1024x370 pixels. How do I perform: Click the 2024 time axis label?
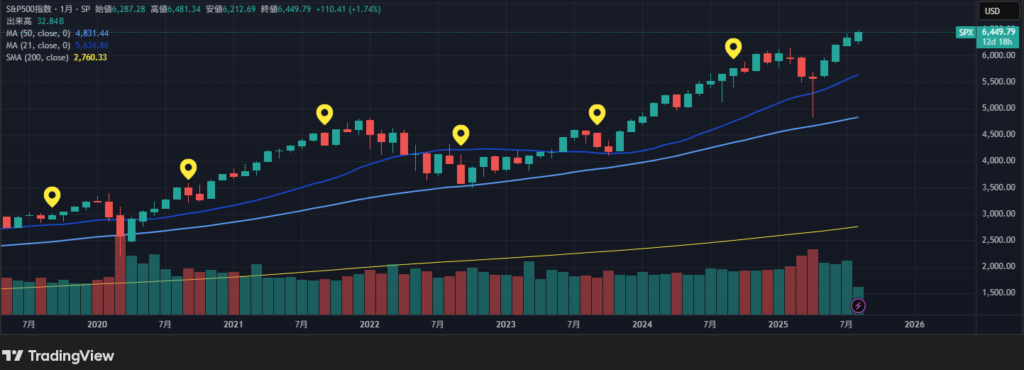click(642, 324)
